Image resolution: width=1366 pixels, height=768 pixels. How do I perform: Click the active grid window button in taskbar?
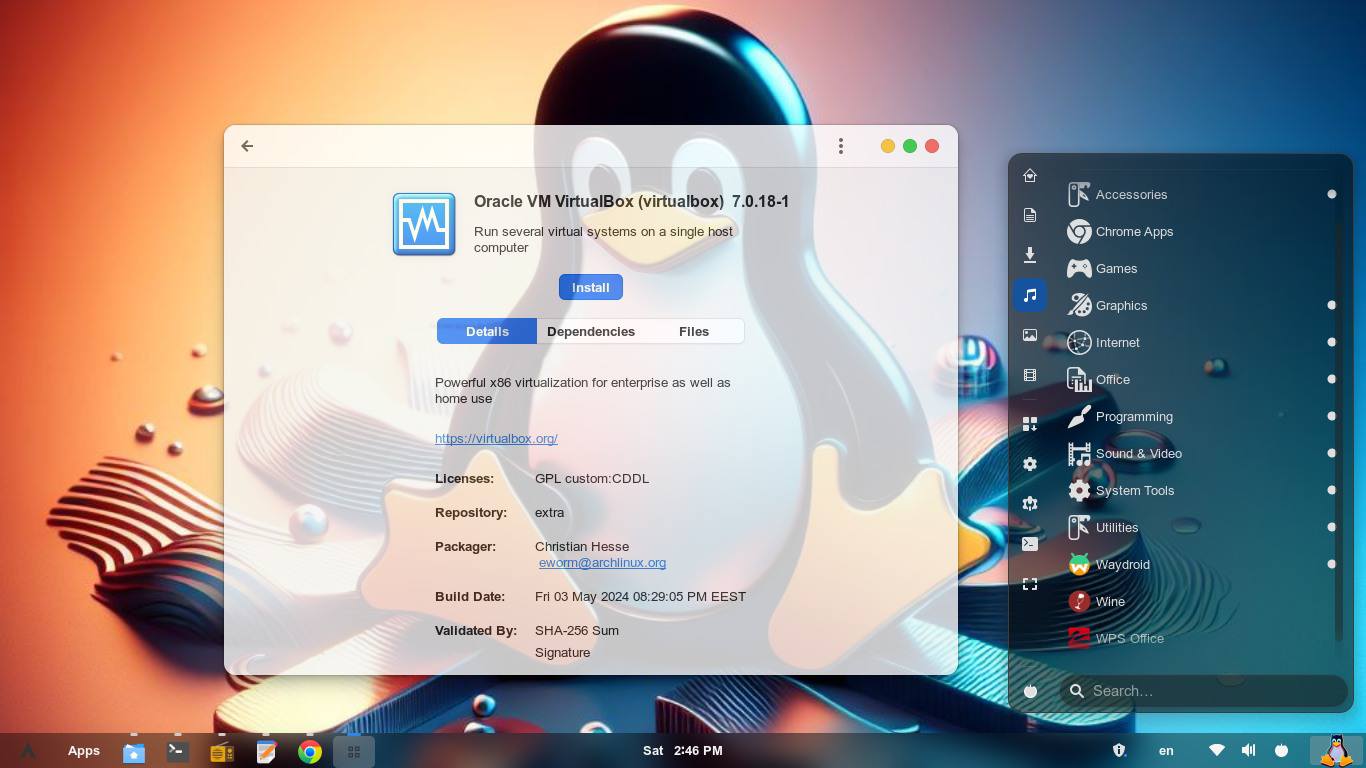[354, 751]
